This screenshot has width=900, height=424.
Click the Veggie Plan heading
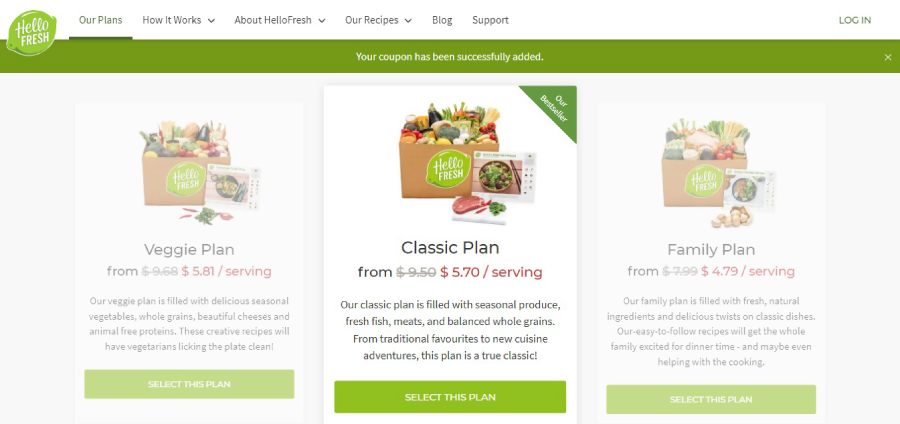tap(189, 250)
